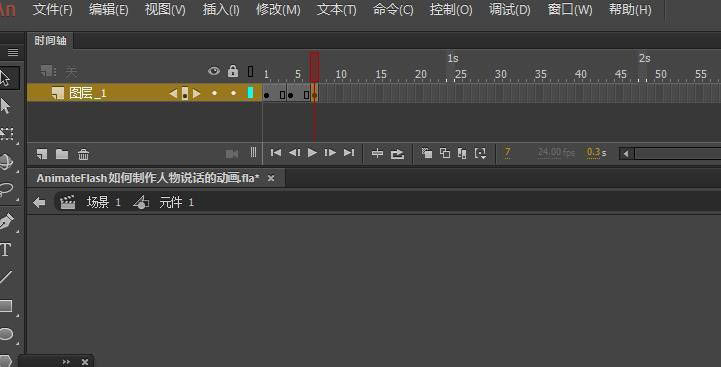
Task: Go to previous keyframe on 图层_1
Action: pyautogui.click(x=173, y=93)
